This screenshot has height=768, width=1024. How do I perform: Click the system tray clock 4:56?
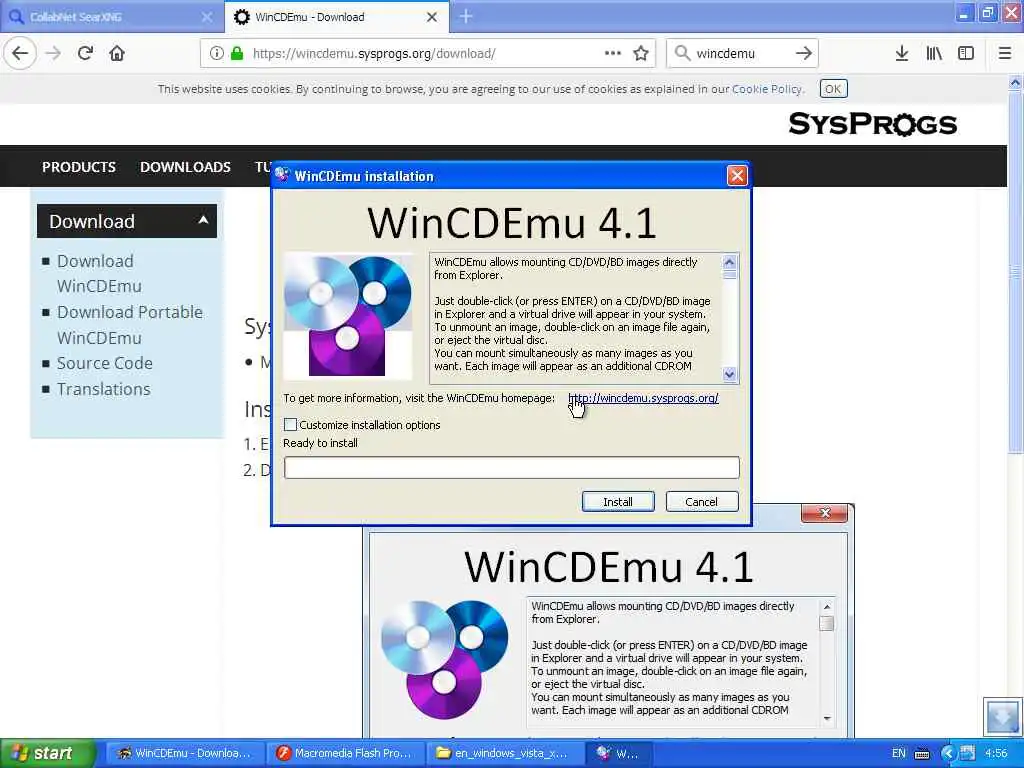pyautogui.click(x=996, y=753)
